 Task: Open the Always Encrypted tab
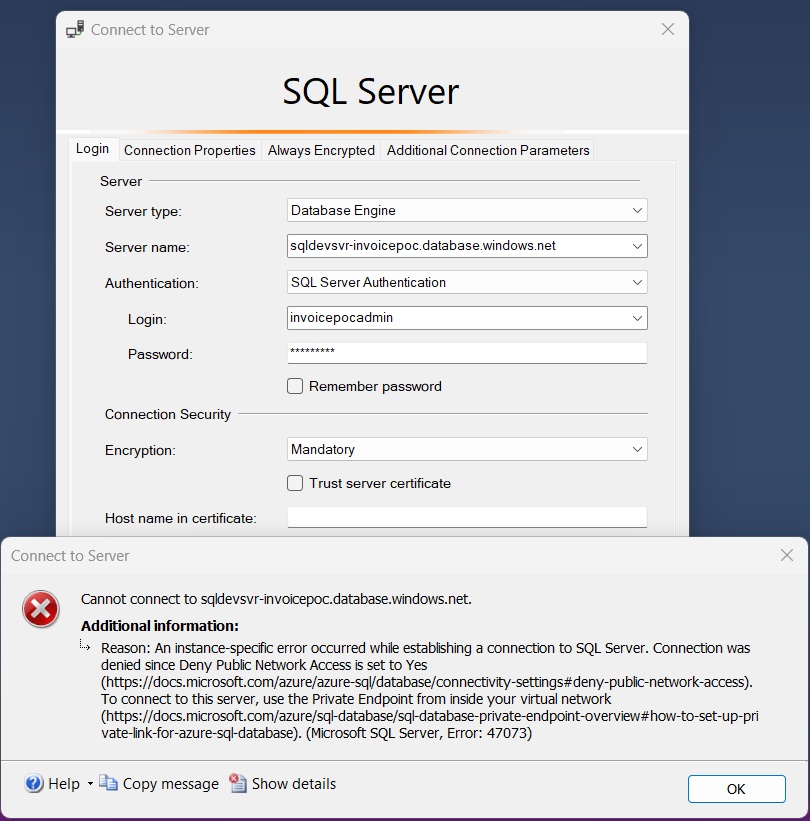click(x=321, y=150)
